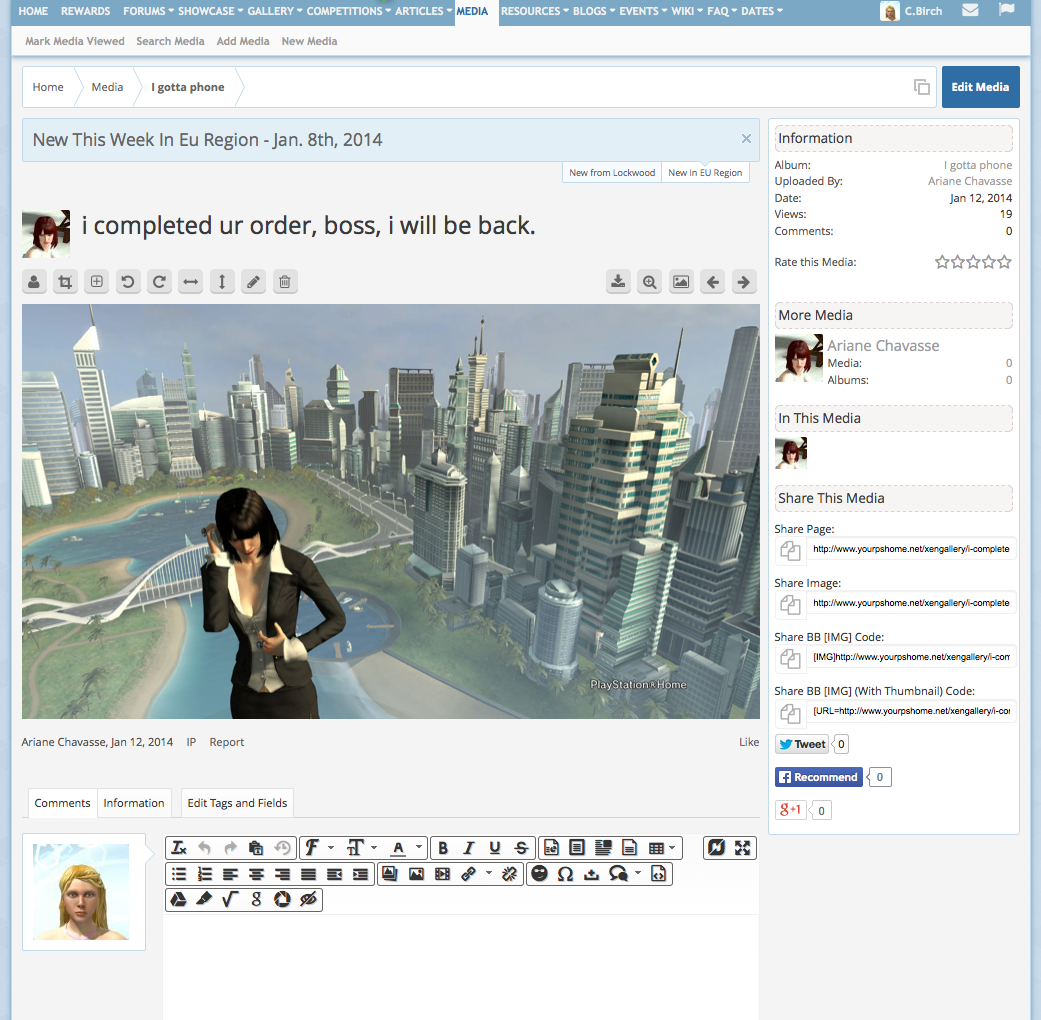Screen dimensions: 1041x1020
Task: Open the inbox envelope icon
Action: pyautogui.click(x=970, y=10)
